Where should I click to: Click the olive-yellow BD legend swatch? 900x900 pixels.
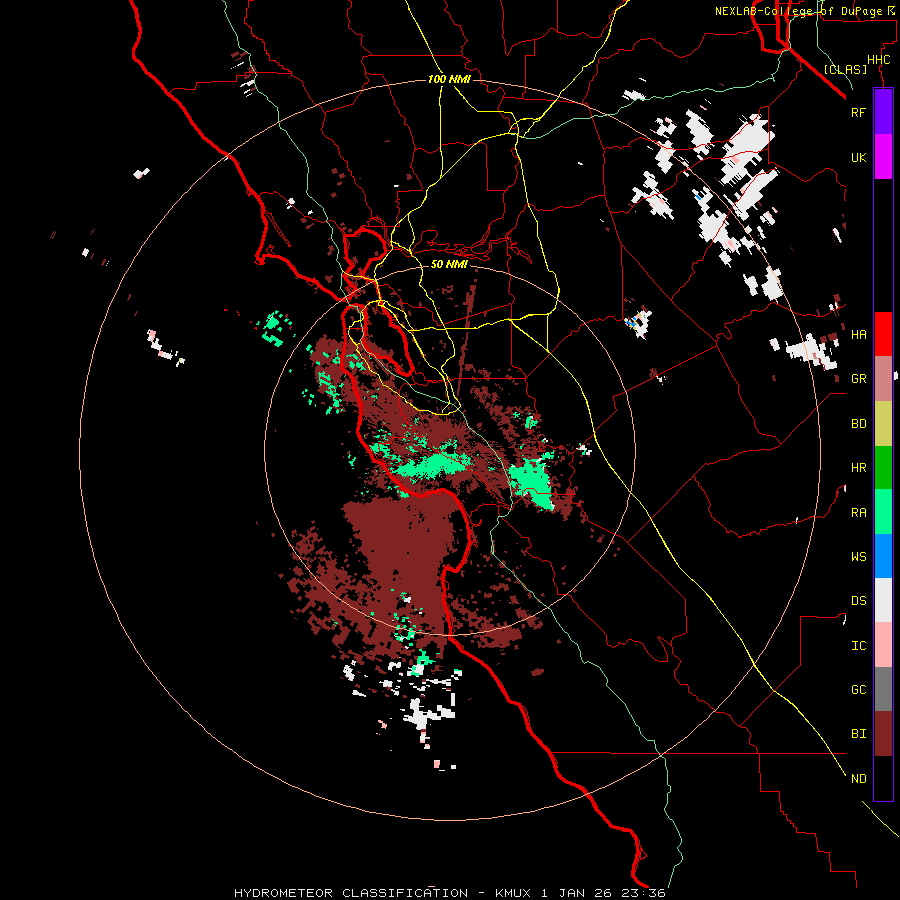point(883,423)
